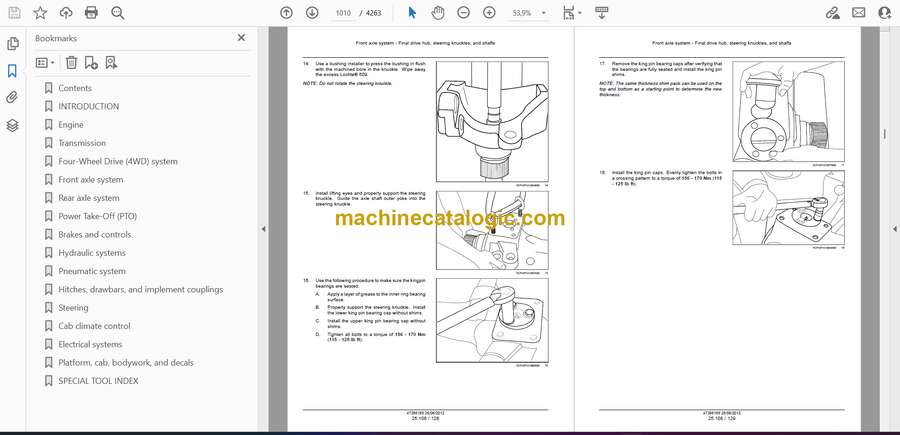Open Platform, cab, bodywork, and decals bookmark
Screen dimensions: 900x435
coord(126,363)
